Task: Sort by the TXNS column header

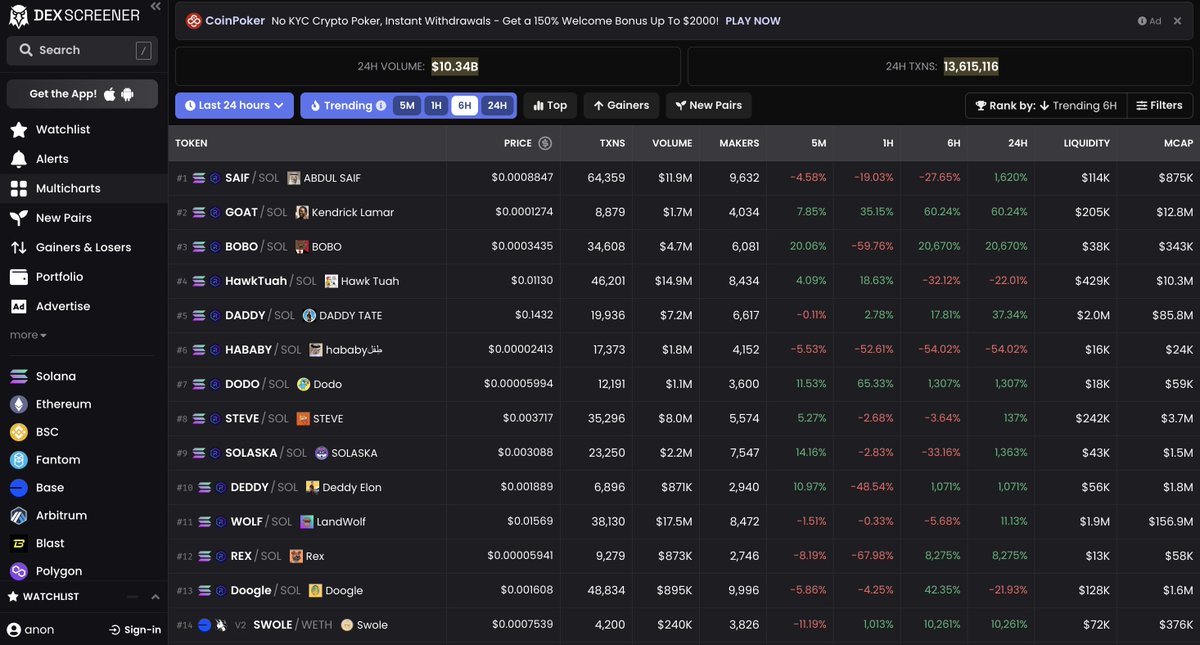Action: (x=612, y=143)
